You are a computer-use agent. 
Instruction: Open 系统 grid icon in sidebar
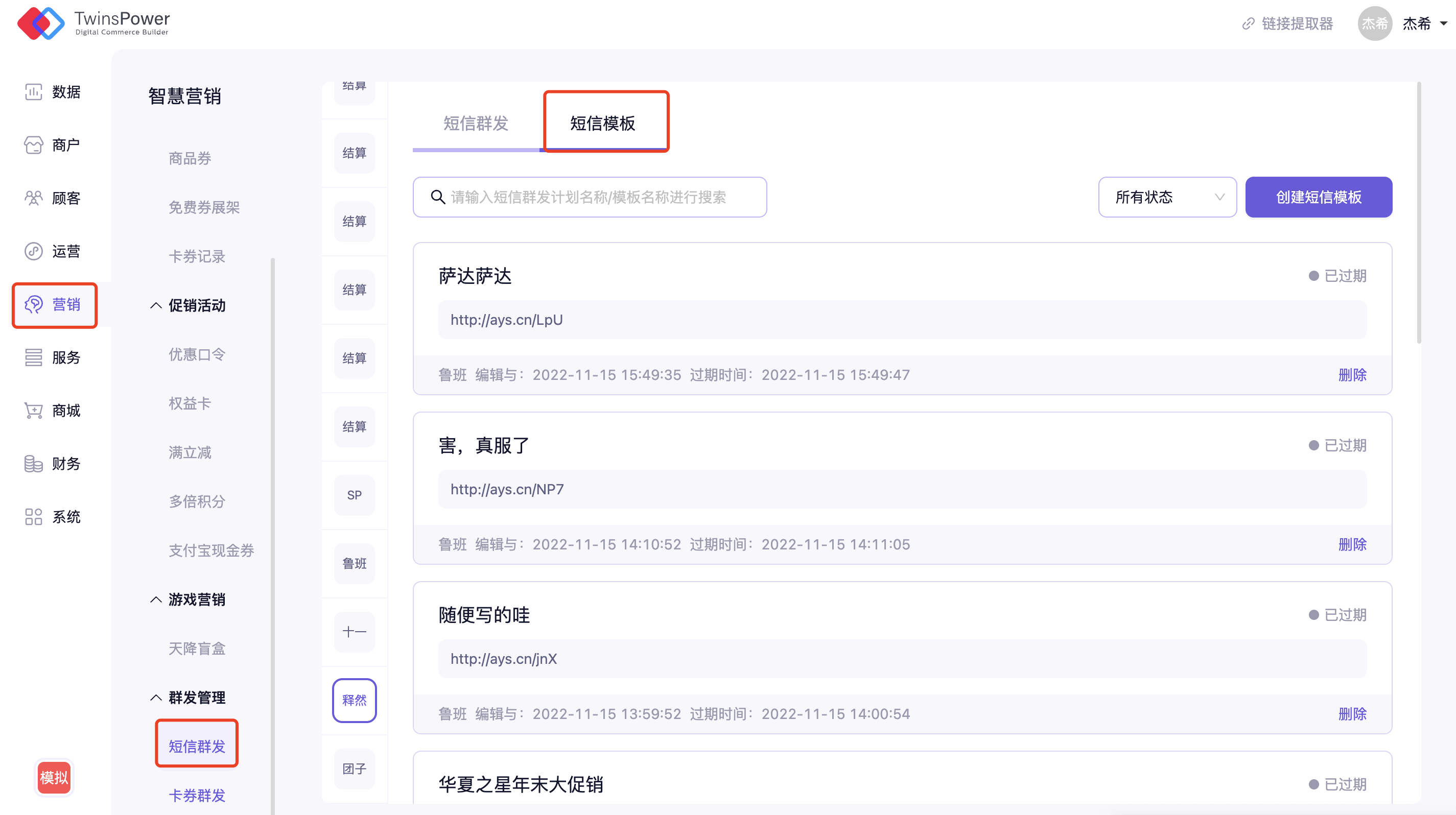click(x=33, y=517)
